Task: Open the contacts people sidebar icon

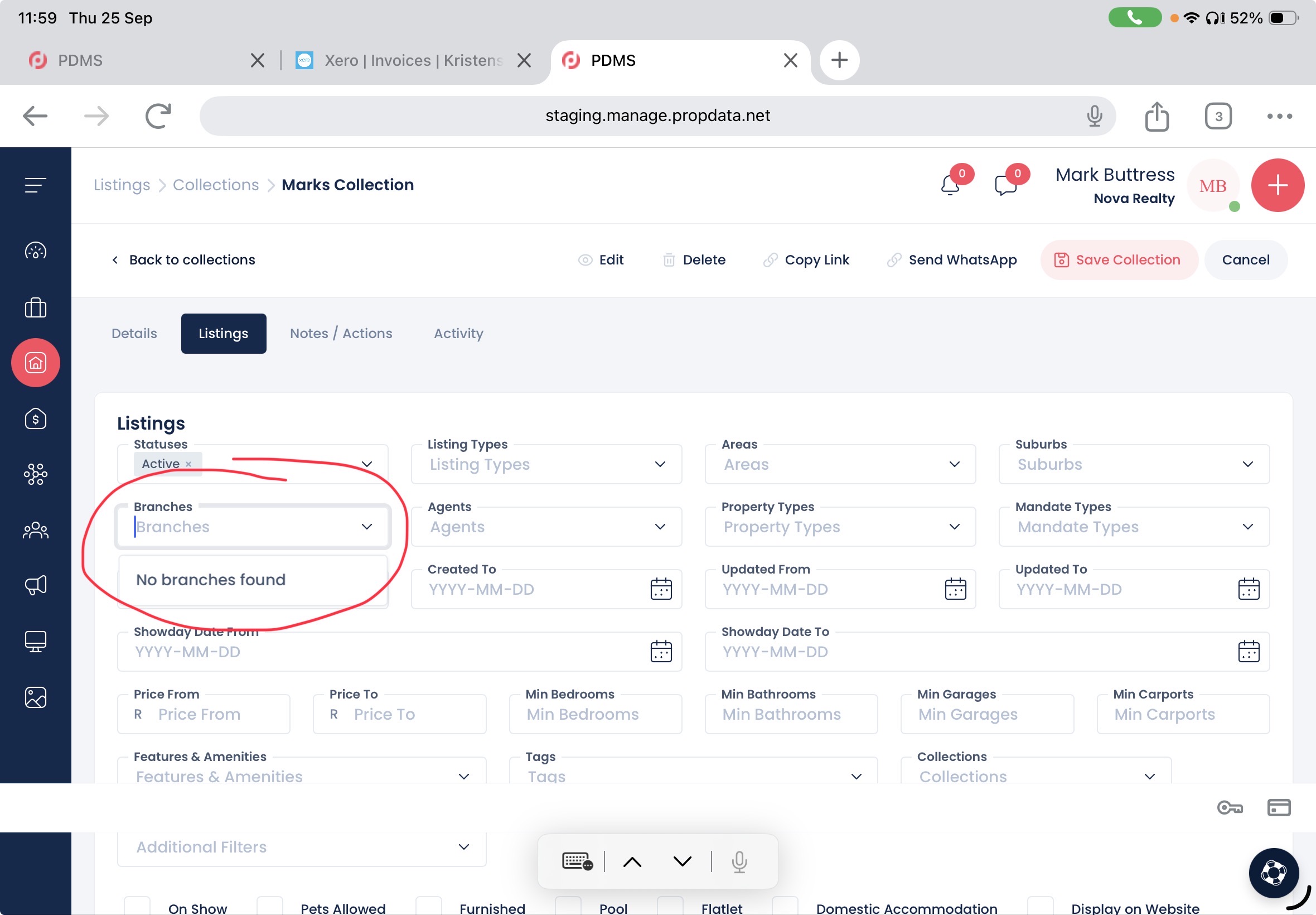Action: (x=36, y=529)
